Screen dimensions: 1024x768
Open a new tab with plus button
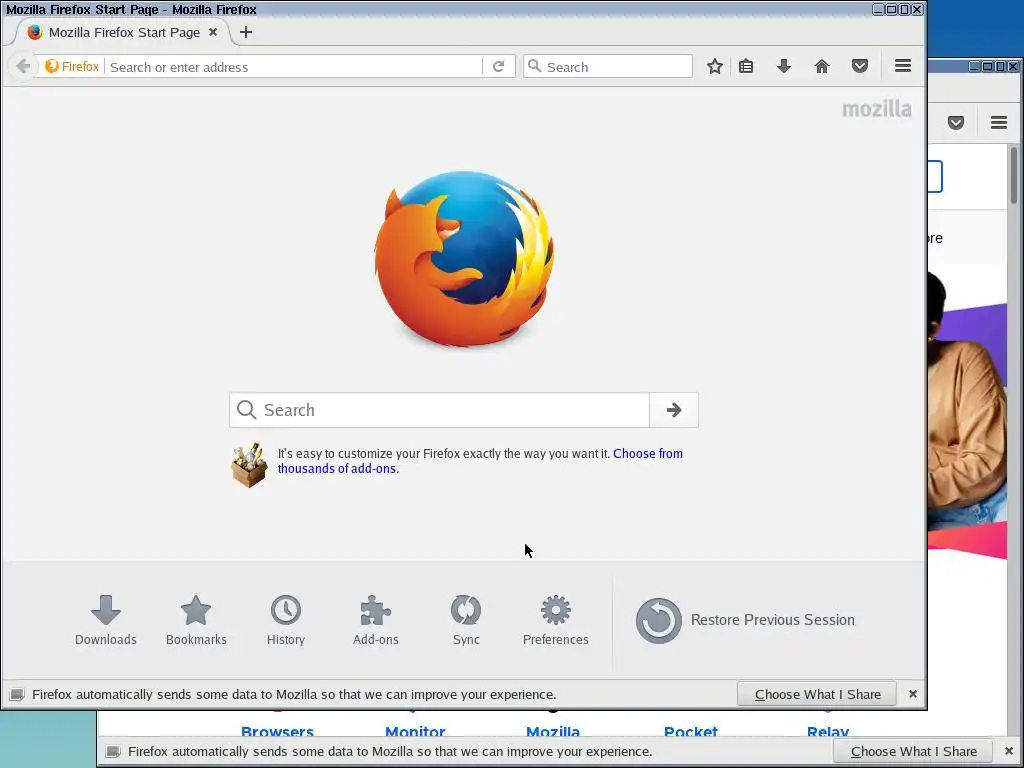coord(246,32)
